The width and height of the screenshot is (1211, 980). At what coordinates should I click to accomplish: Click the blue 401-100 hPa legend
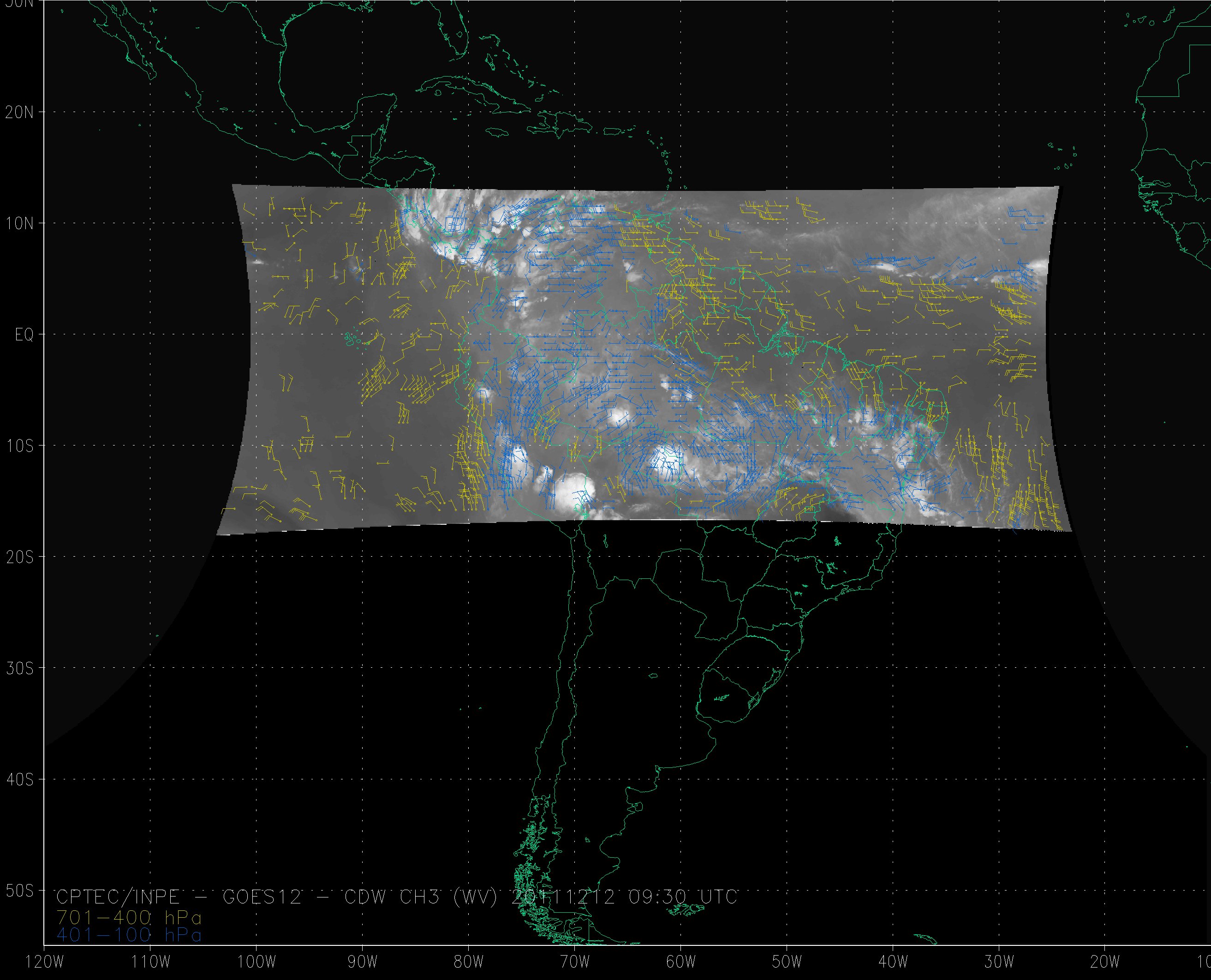(x=129, y=935)
